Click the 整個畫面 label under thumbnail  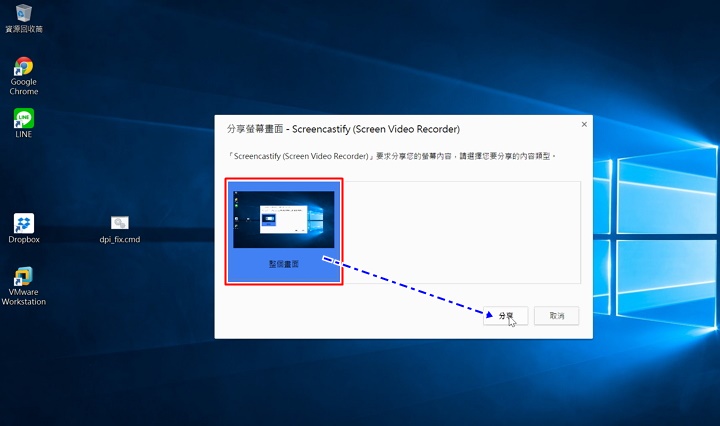tap(284, 264)
